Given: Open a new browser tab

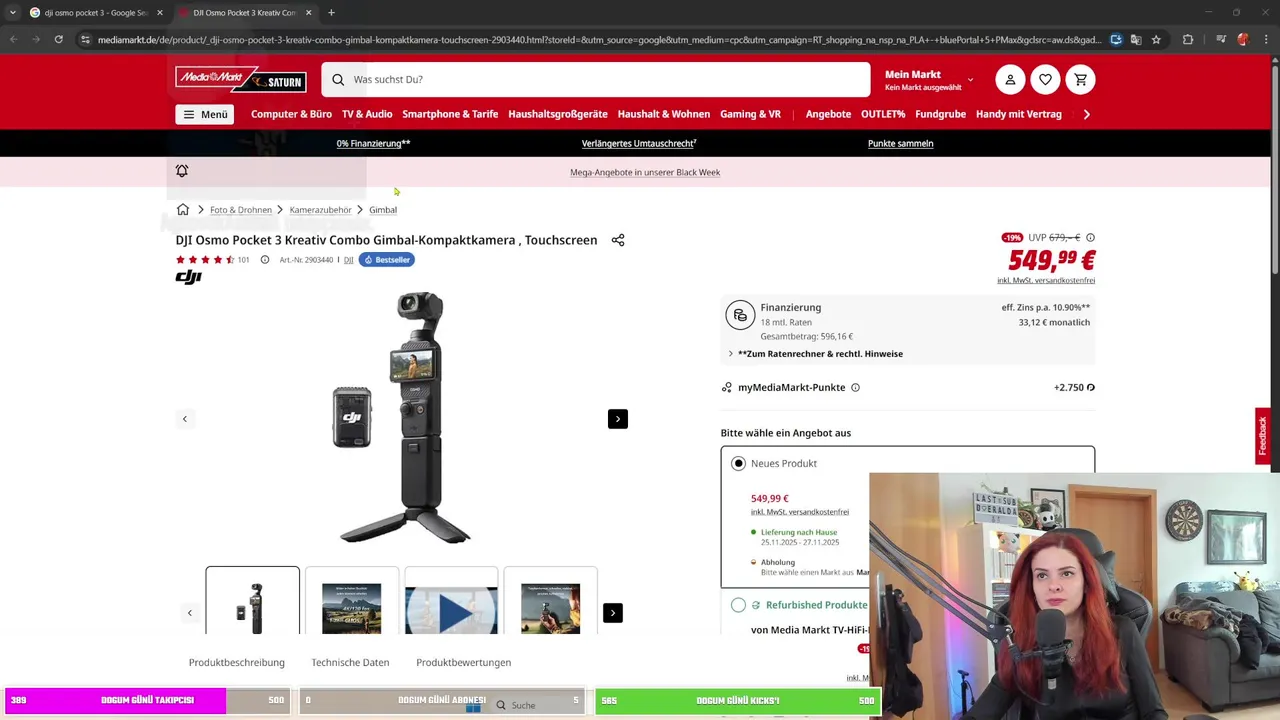Looking at the screenshot, I should [x=331, y=13].
